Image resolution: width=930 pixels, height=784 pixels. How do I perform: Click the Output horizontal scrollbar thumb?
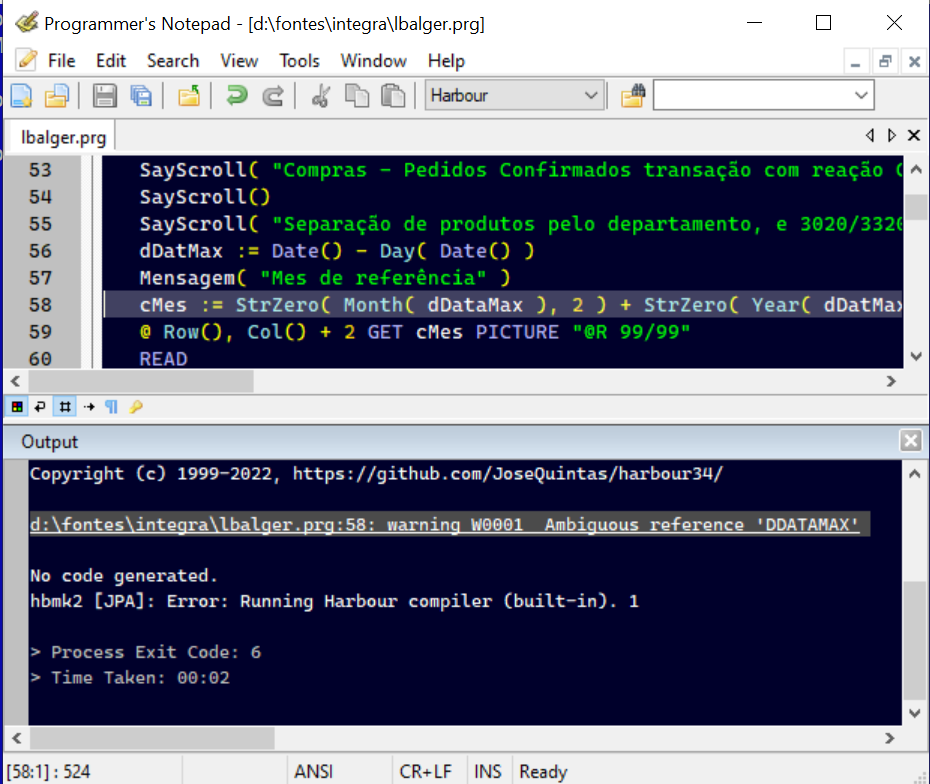152,738
